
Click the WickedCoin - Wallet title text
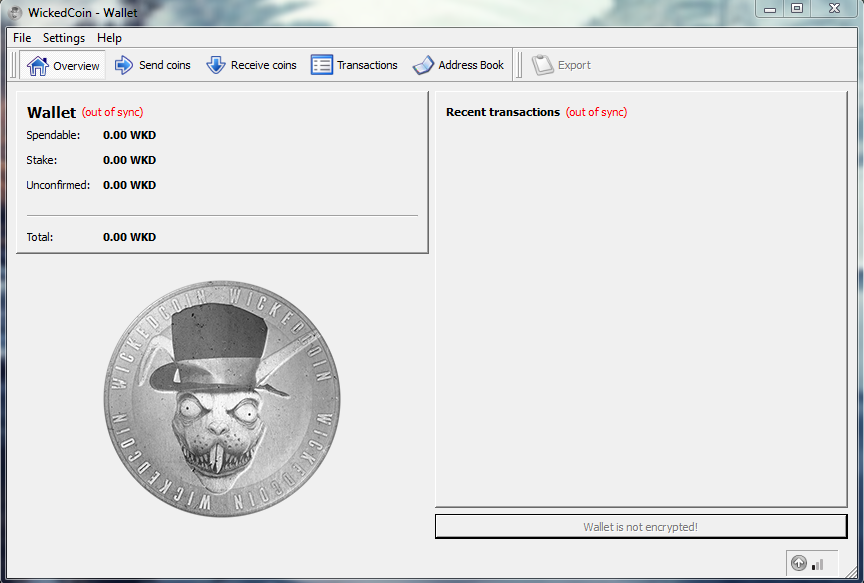click(x=83, y=12)
